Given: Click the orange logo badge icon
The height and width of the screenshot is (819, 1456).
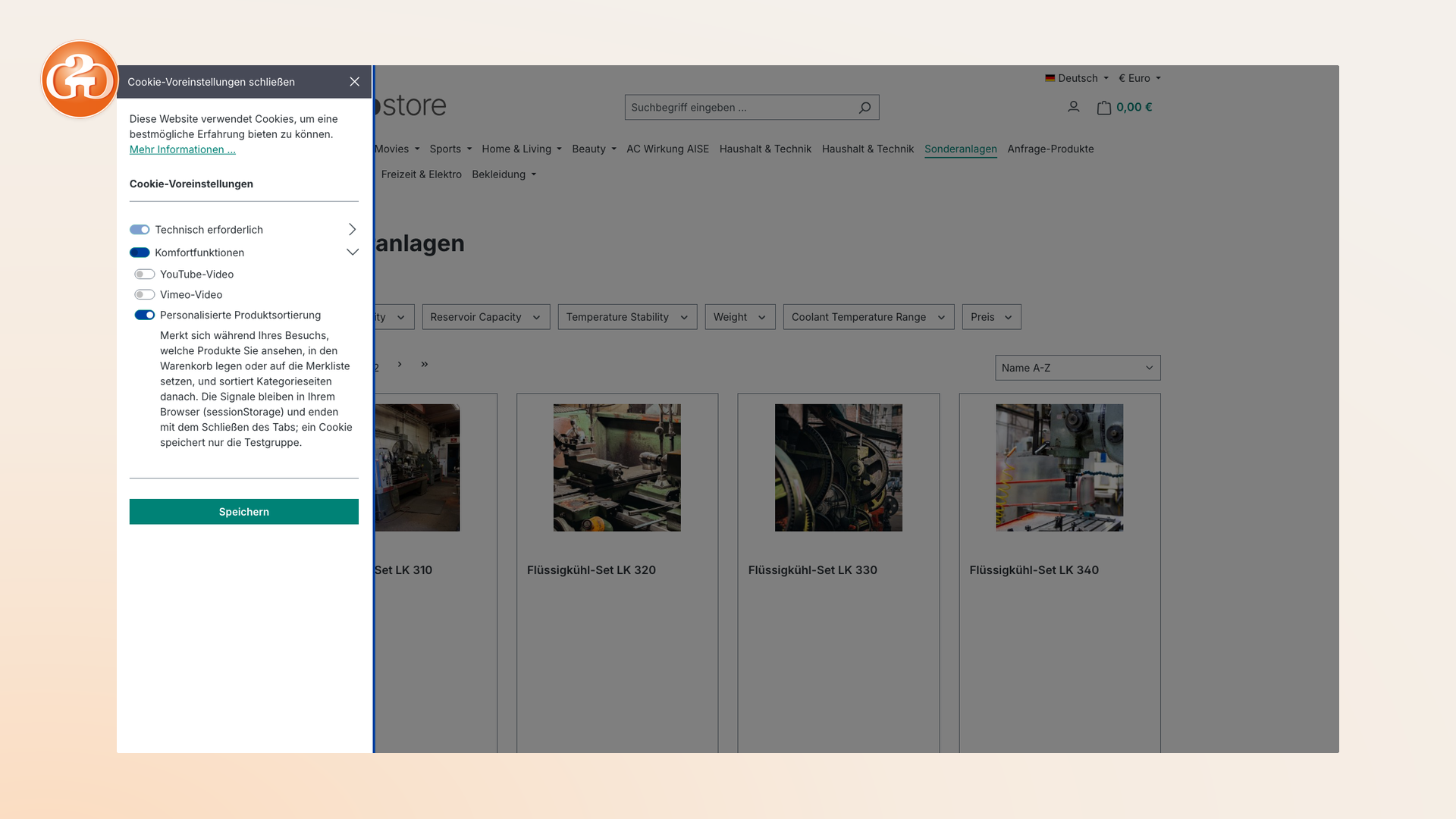Looking at the screenshot, I should pyautogui.click(x=80, y=80).
